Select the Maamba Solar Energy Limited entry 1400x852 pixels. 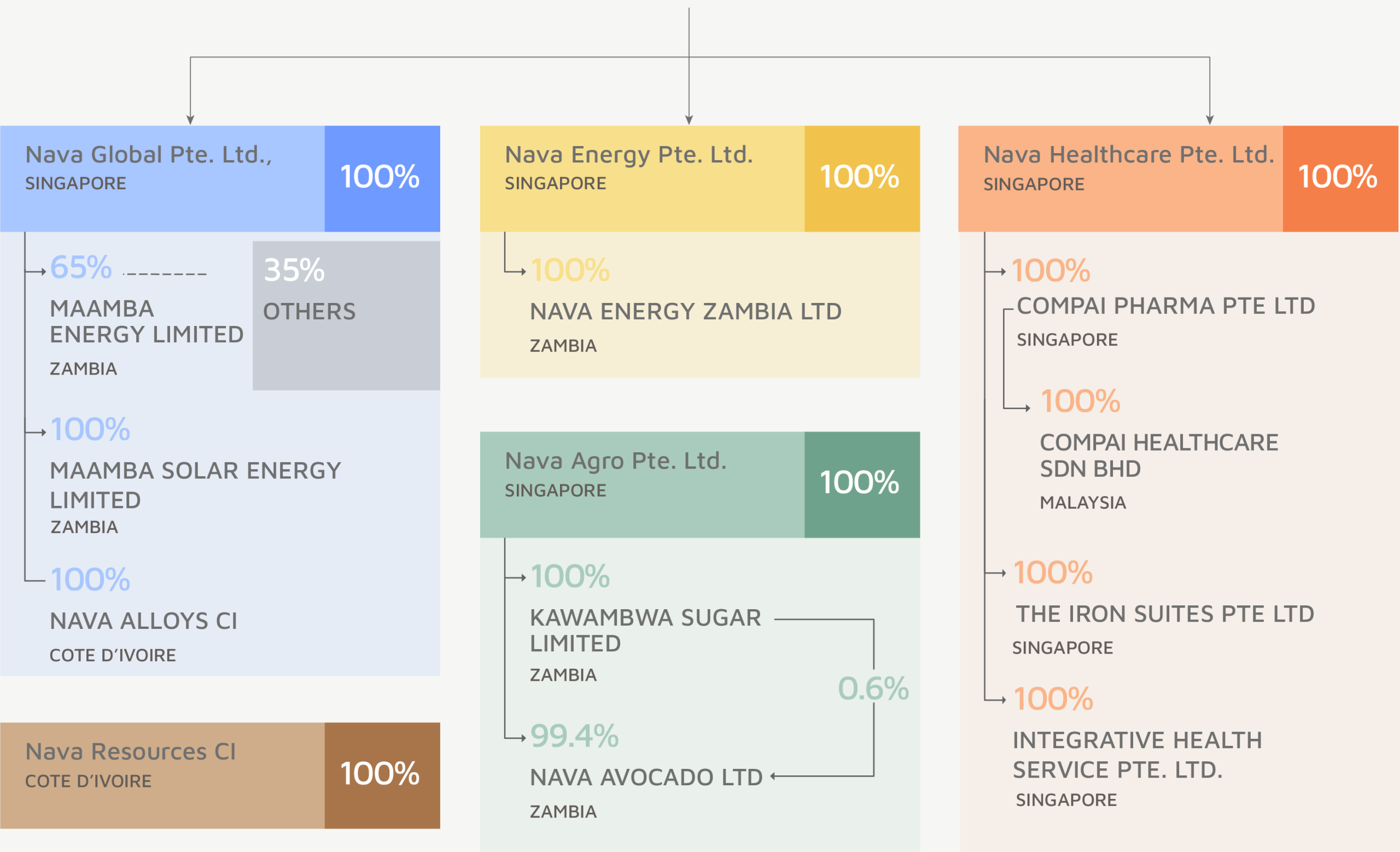coord(195,485)
